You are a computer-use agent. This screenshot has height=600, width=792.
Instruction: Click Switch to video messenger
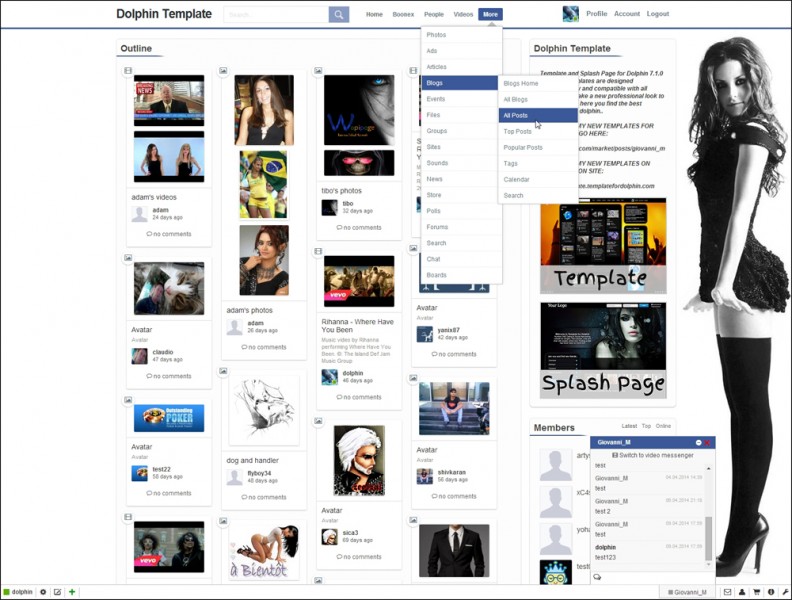coord(653,455)
